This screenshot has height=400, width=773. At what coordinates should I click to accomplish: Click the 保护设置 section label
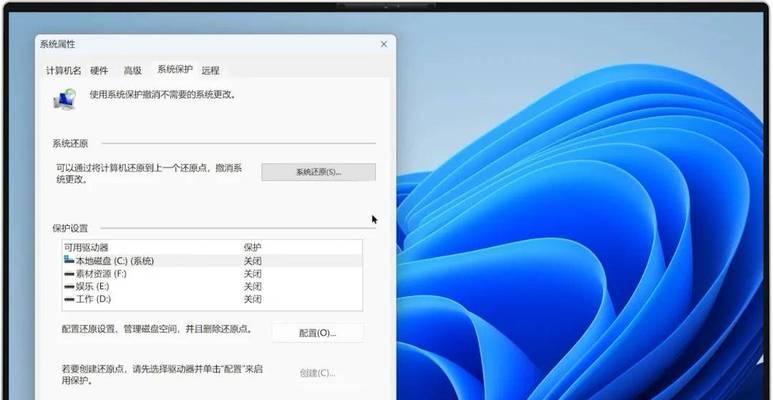tap(70, 228)
